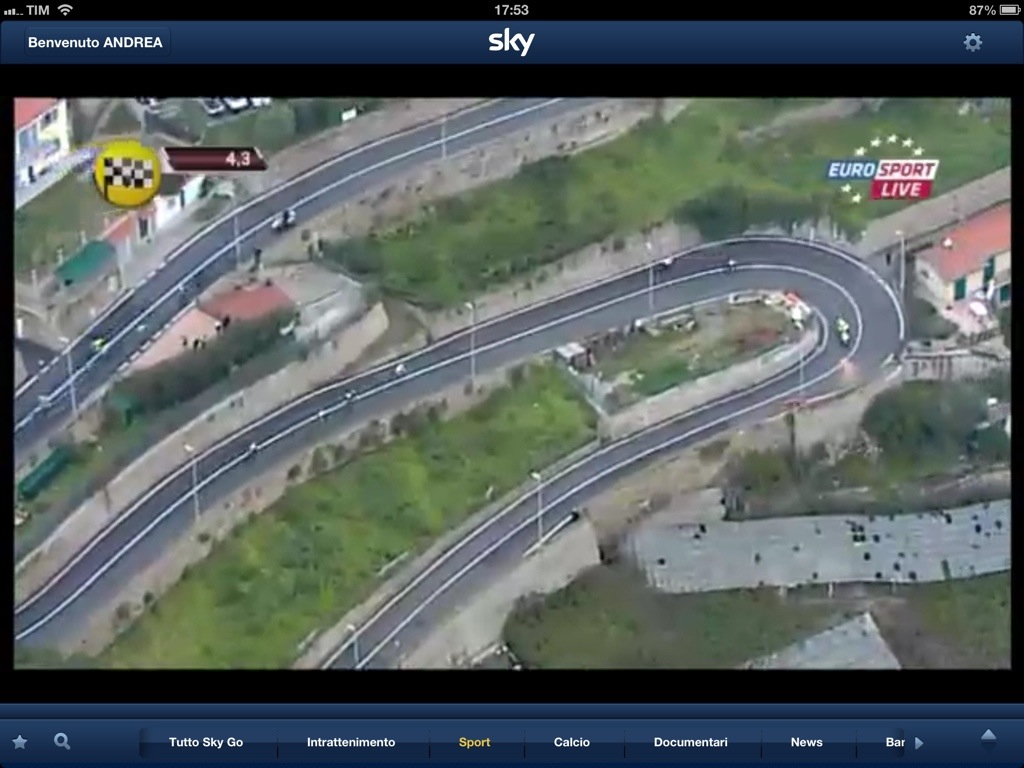Go to the Calcio tab
1024x768 pixels.
coord(572,742)
